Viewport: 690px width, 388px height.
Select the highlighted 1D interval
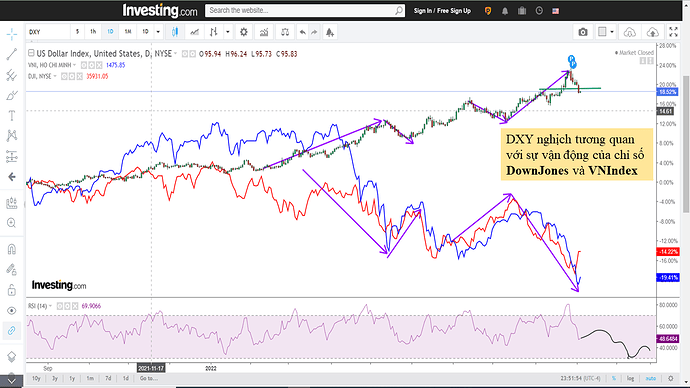[x=110, y=32]
